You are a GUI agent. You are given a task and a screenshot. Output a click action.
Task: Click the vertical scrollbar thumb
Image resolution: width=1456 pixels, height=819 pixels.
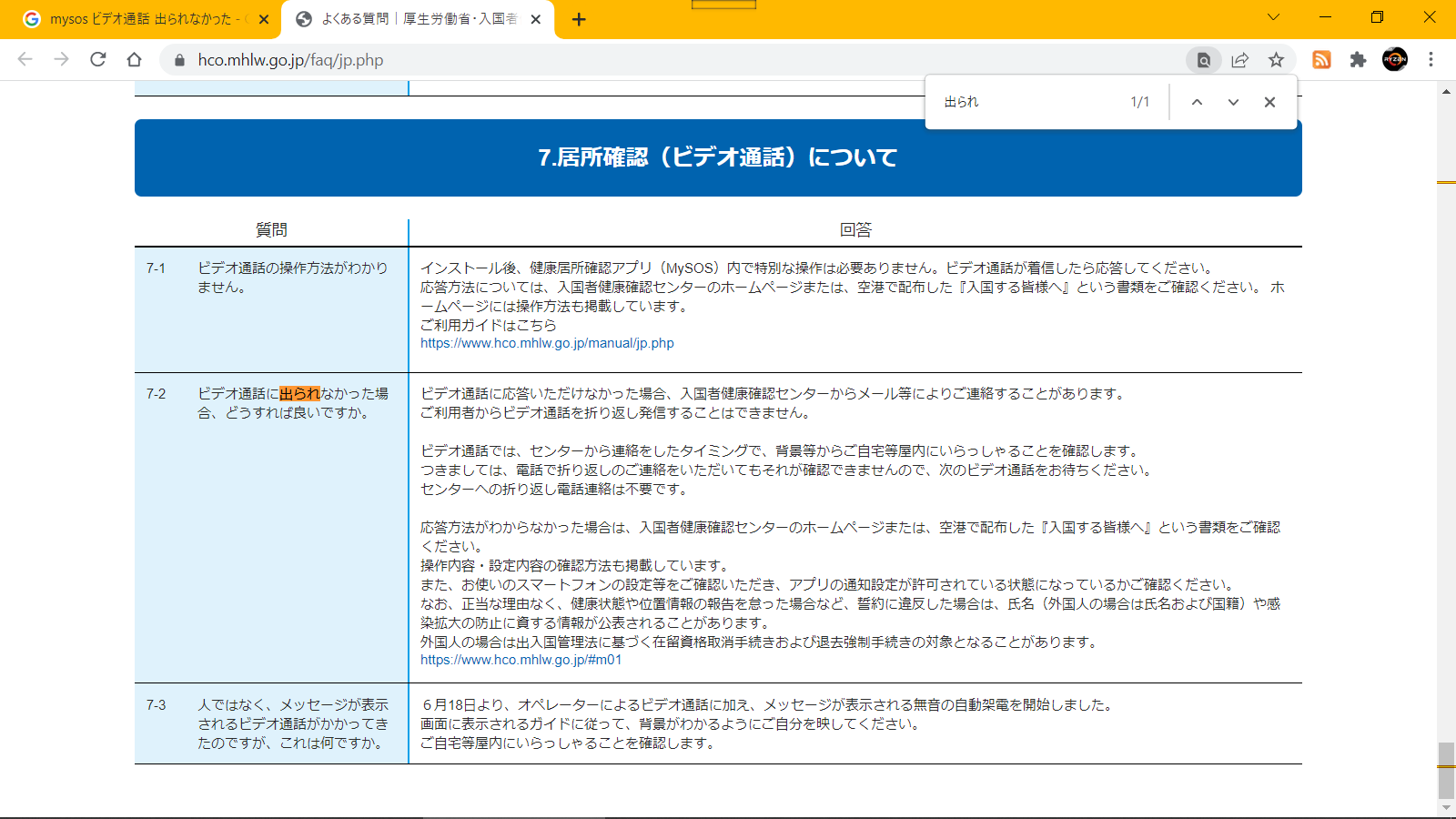point(1446,770)
